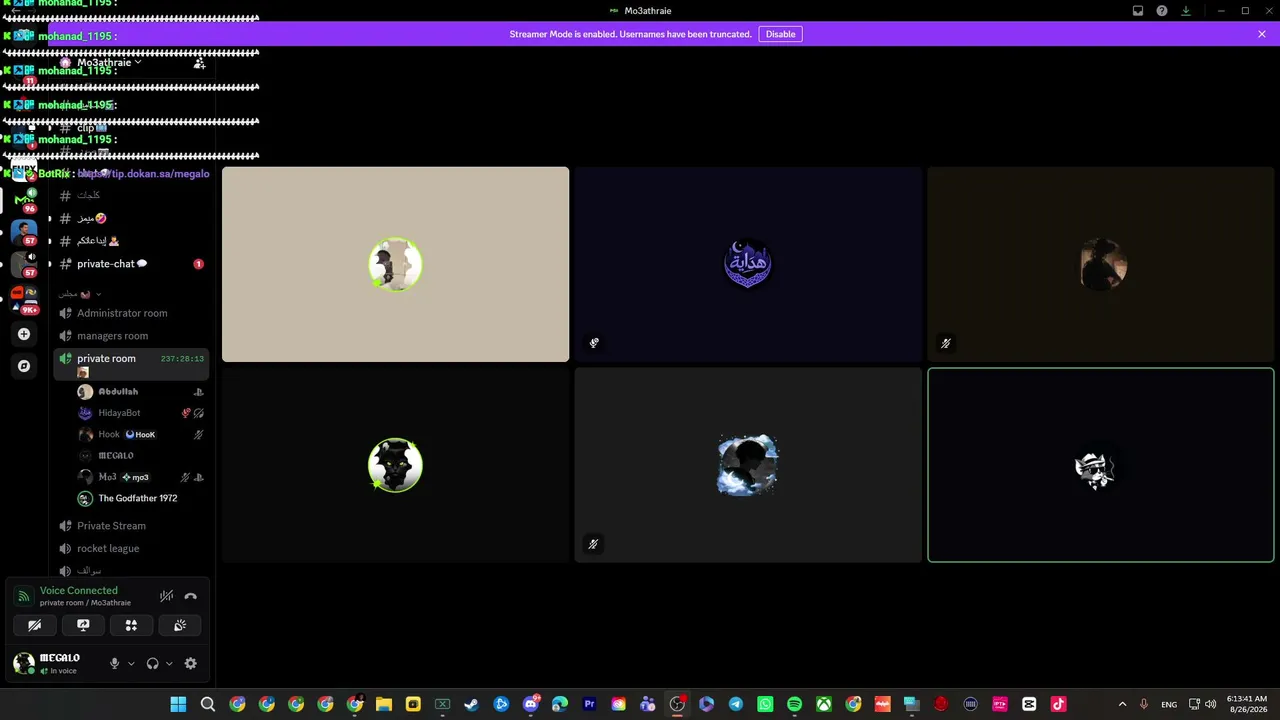The image size is (1280, 720).
Task: Select the highlighted speaking user tile
Action: 1101,465
